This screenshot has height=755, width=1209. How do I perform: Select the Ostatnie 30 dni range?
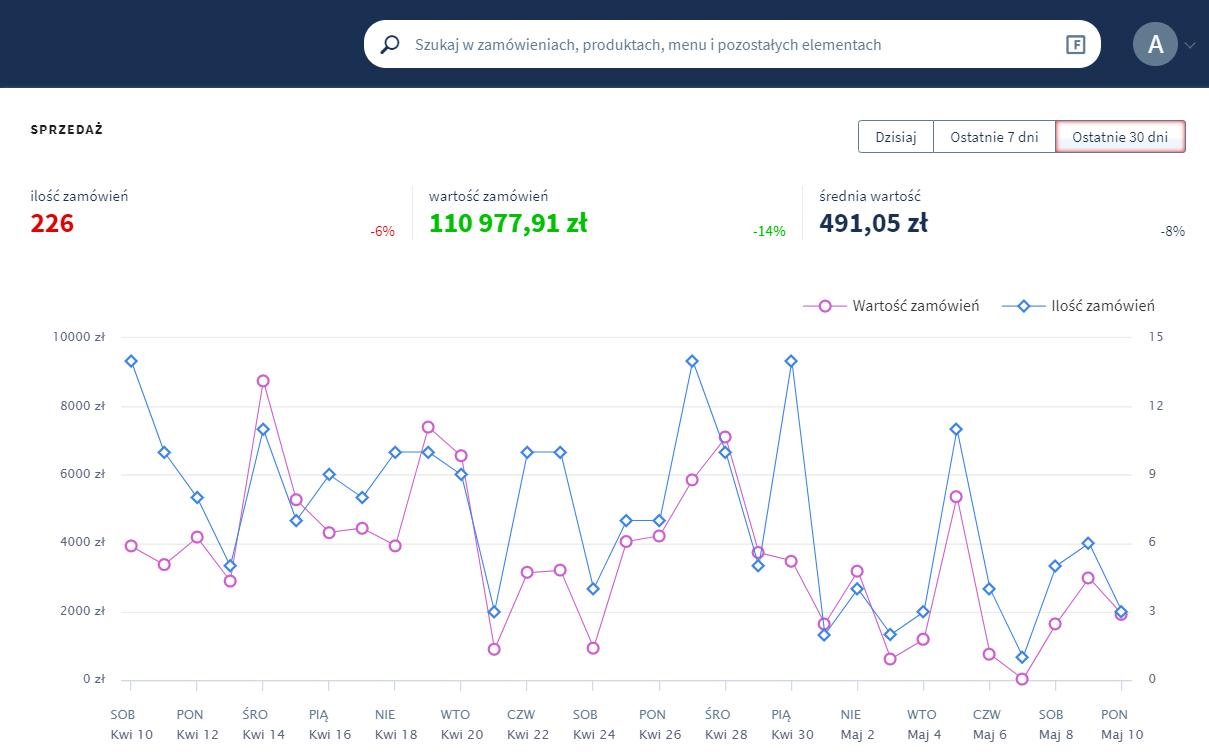pyautogui.click(x=1120, y=137)
